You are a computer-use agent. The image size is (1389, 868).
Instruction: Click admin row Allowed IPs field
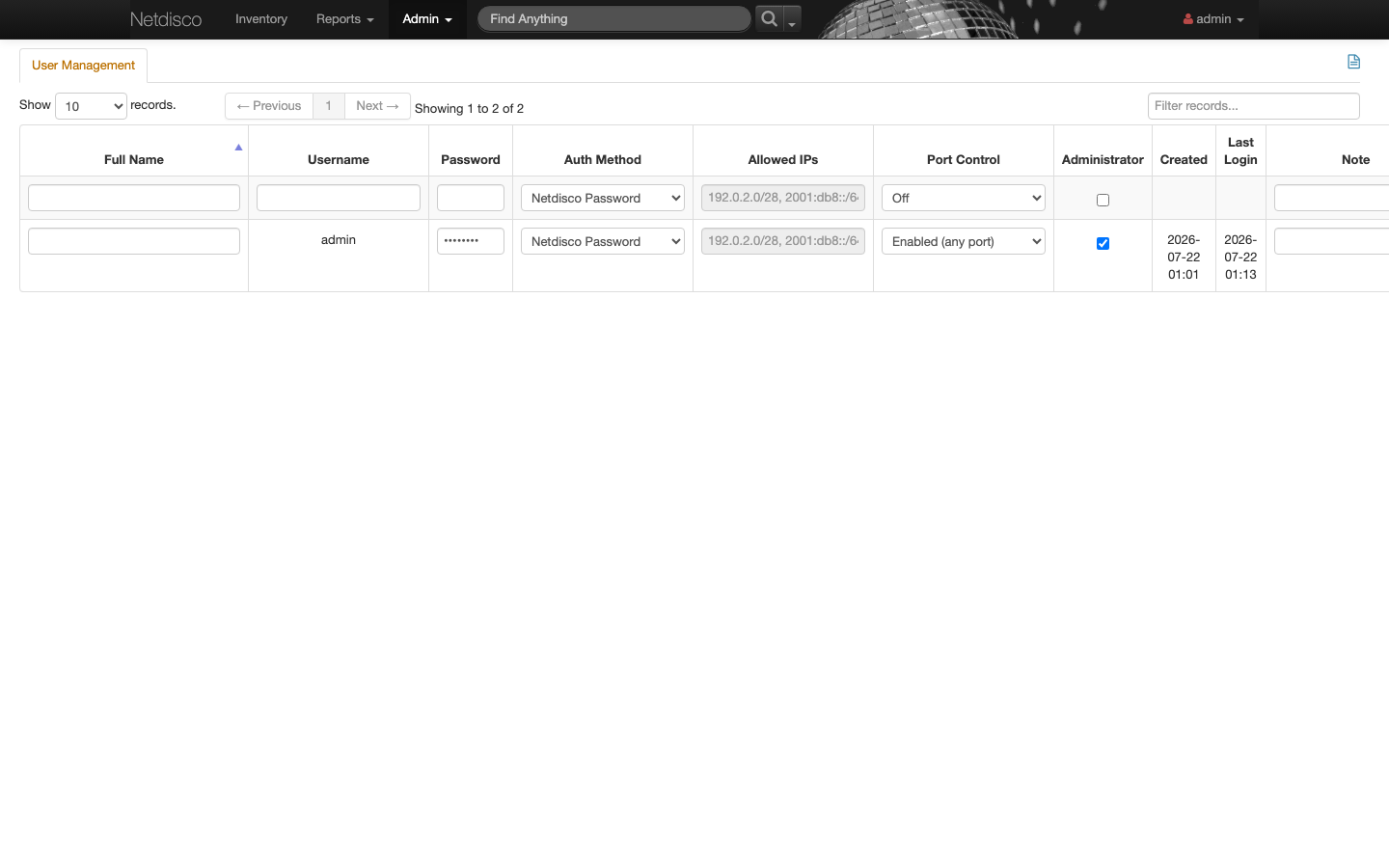coord(783,241)
